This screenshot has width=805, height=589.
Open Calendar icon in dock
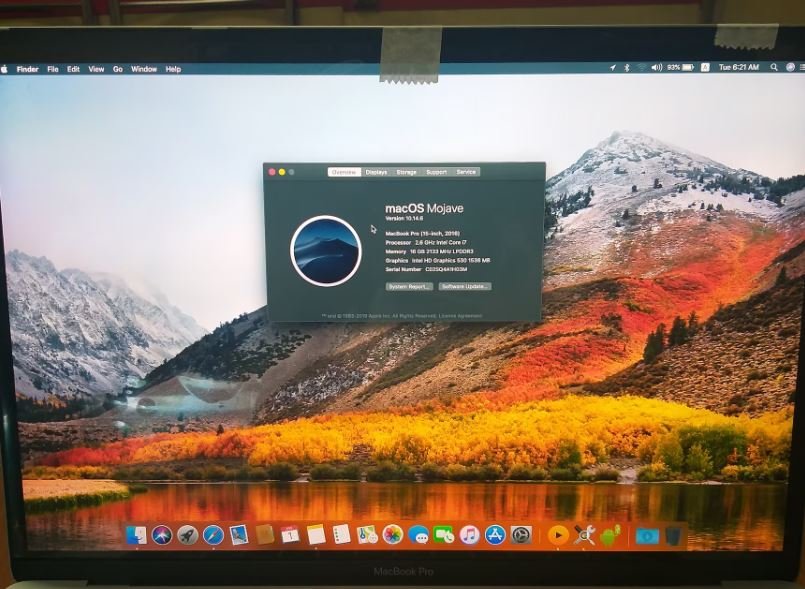click(291, 535)
